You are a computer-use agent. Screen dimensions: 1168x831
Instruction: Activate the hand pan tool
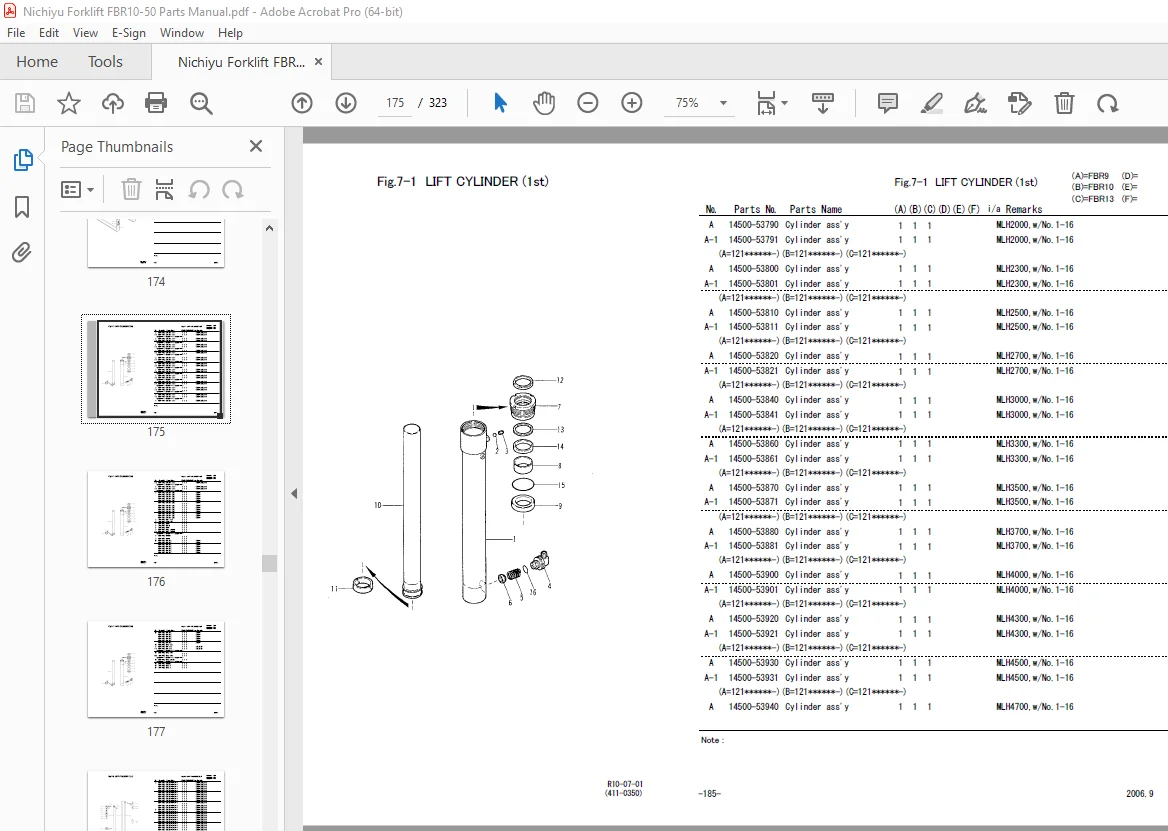tap(544, 103)
